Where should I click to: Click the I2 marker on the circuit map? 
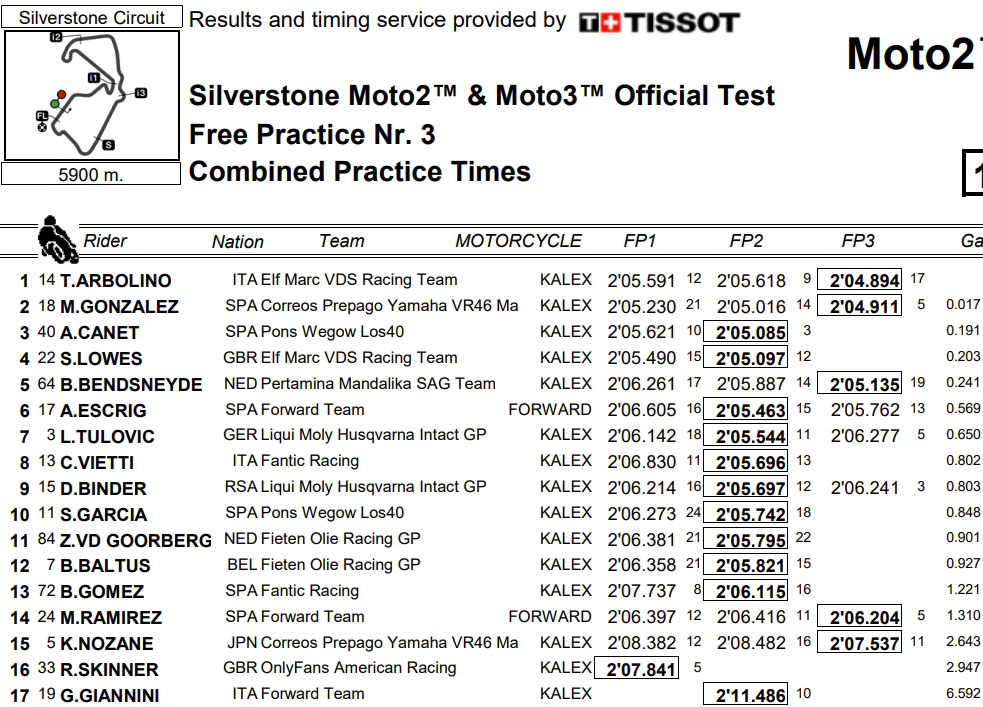point(56,37)
